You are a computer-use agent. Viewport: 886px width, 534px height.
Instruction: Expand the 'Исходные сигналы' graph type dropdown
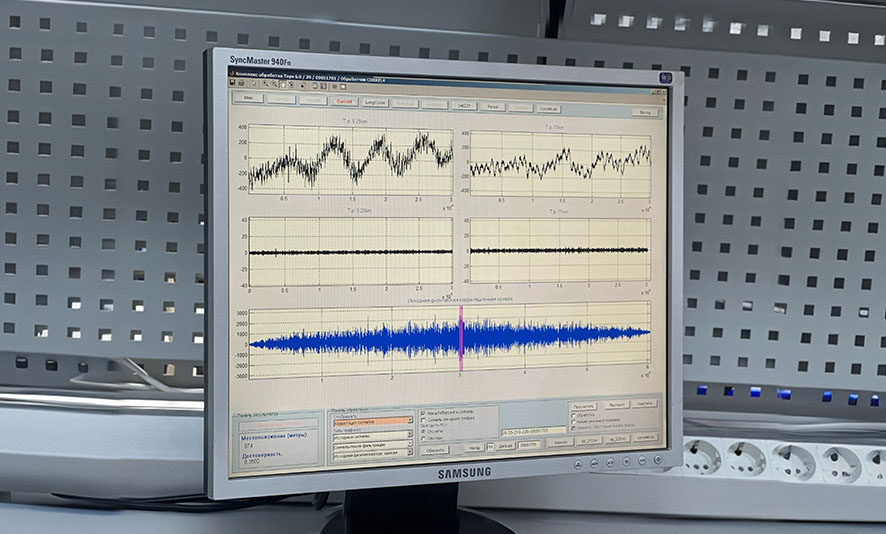372,434
